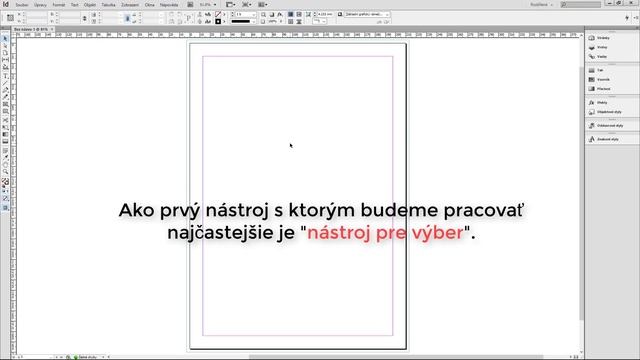Click the vertical scrollbar of the canvas

point(581,192)
